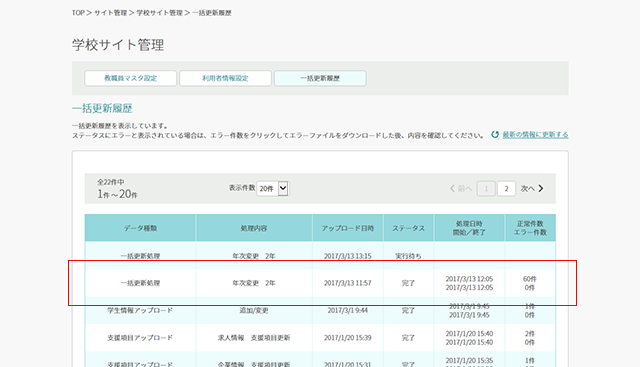
Task: Click the アップロード日時 column header
Action: coord(348,228)
